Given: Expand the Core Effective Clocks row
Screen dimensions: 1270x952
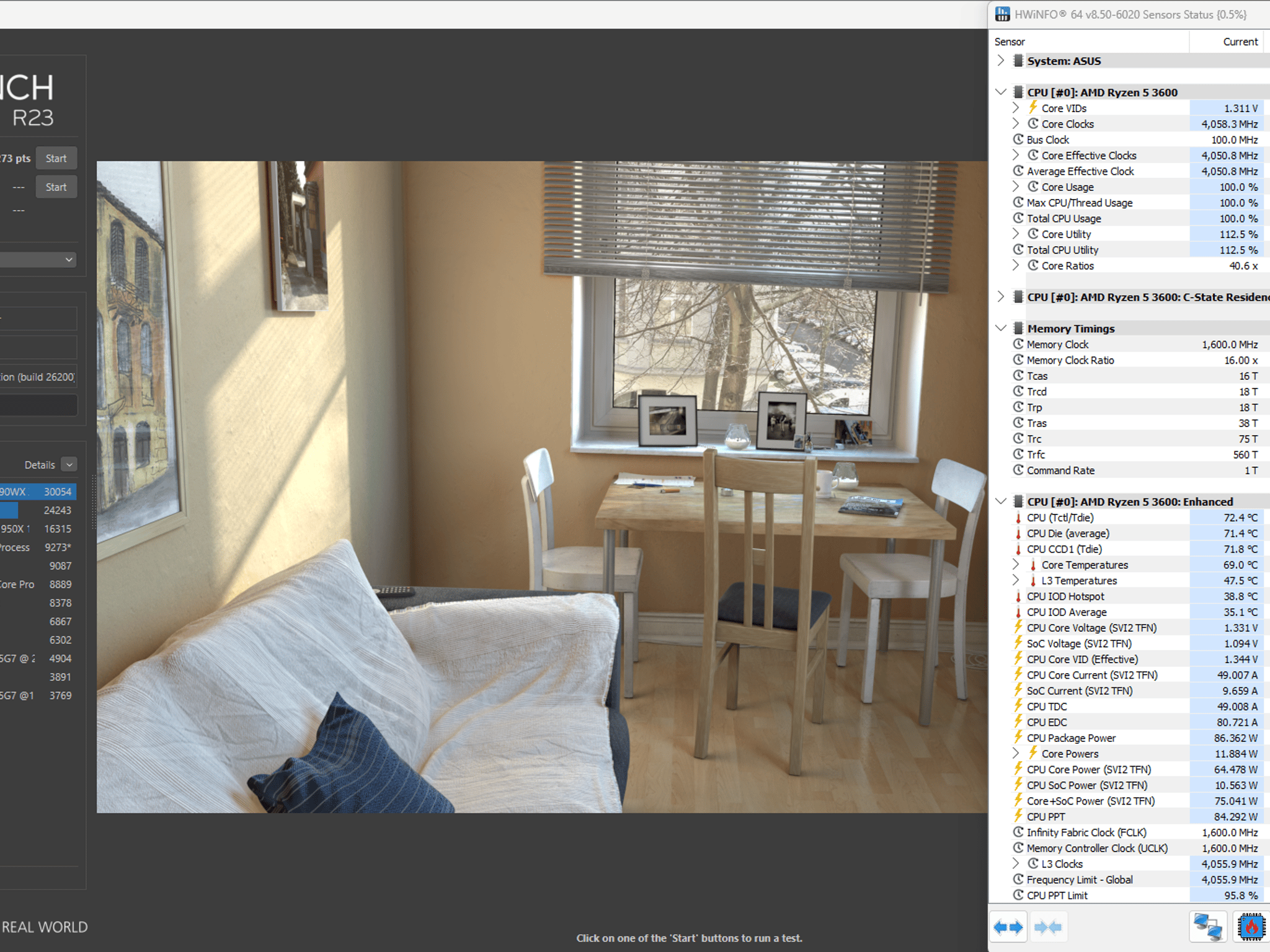Looking at the screenshot, I should tap(1015, 155).
